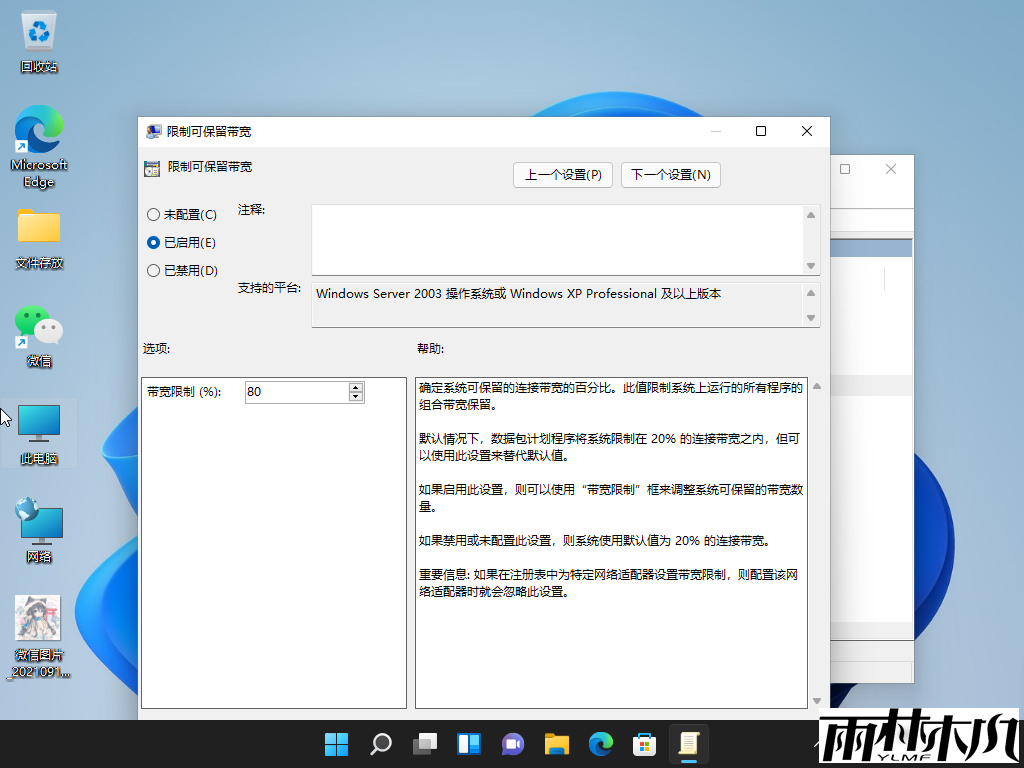Select the 已启用(E) radio button
Viewport: 1024px width, 768px height.
pos(154,242)
